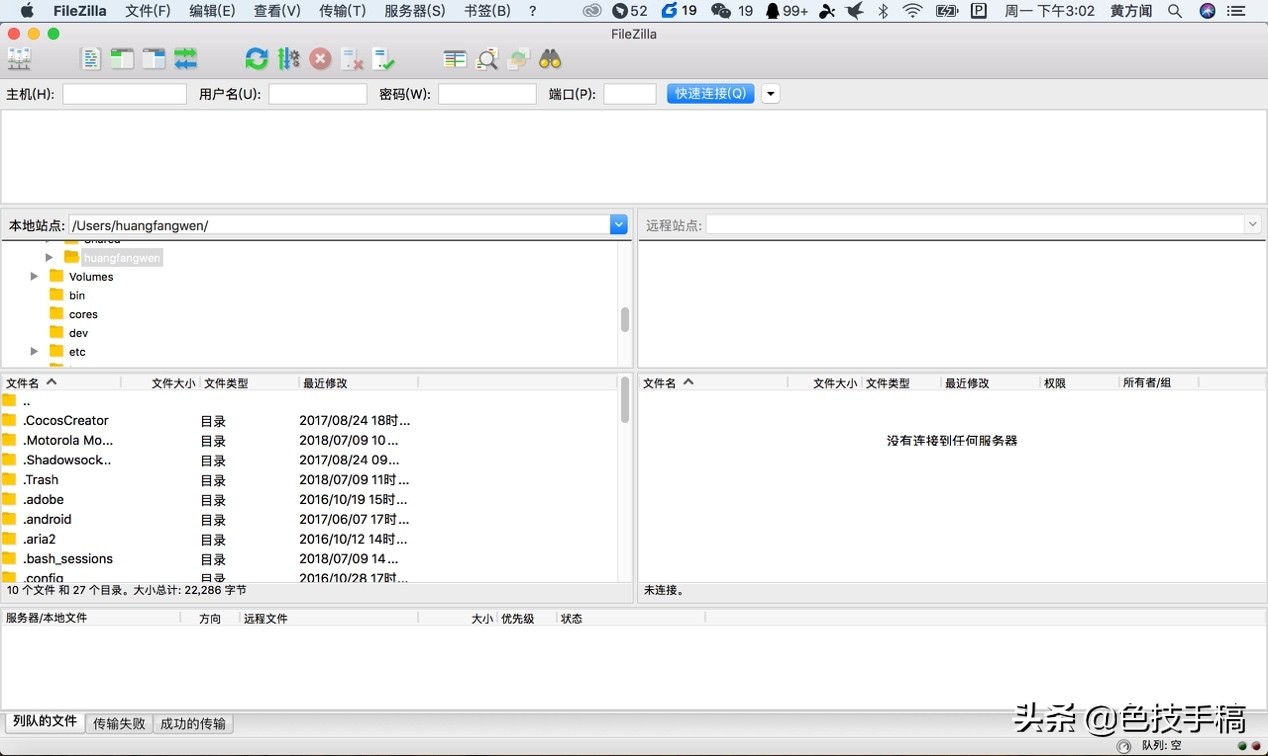Click 用户名(U) username field
1268x756 pixels.
click(318, 93)
